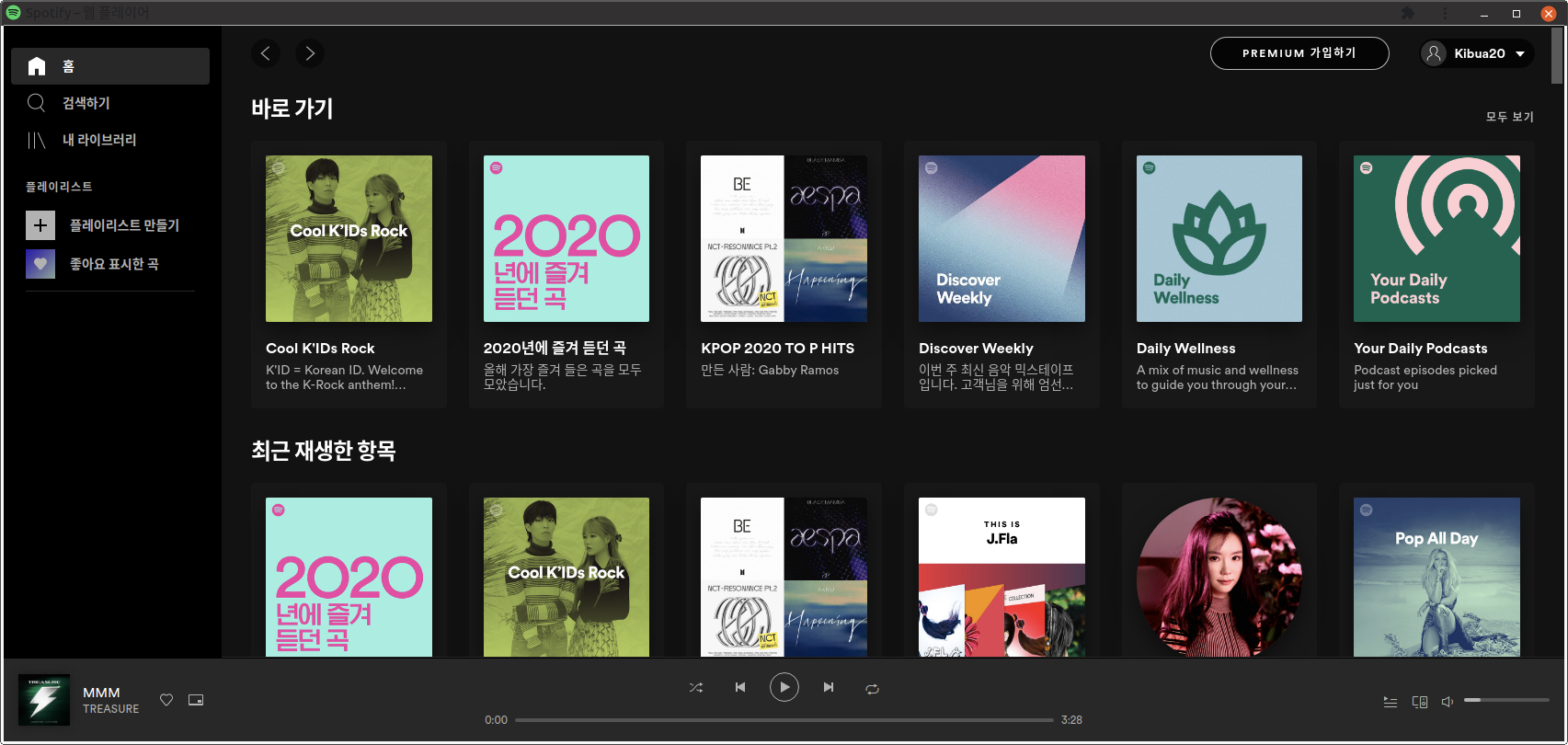Open liked songs heart tile
Screen dimensions: 1568x745
[40, 264]
